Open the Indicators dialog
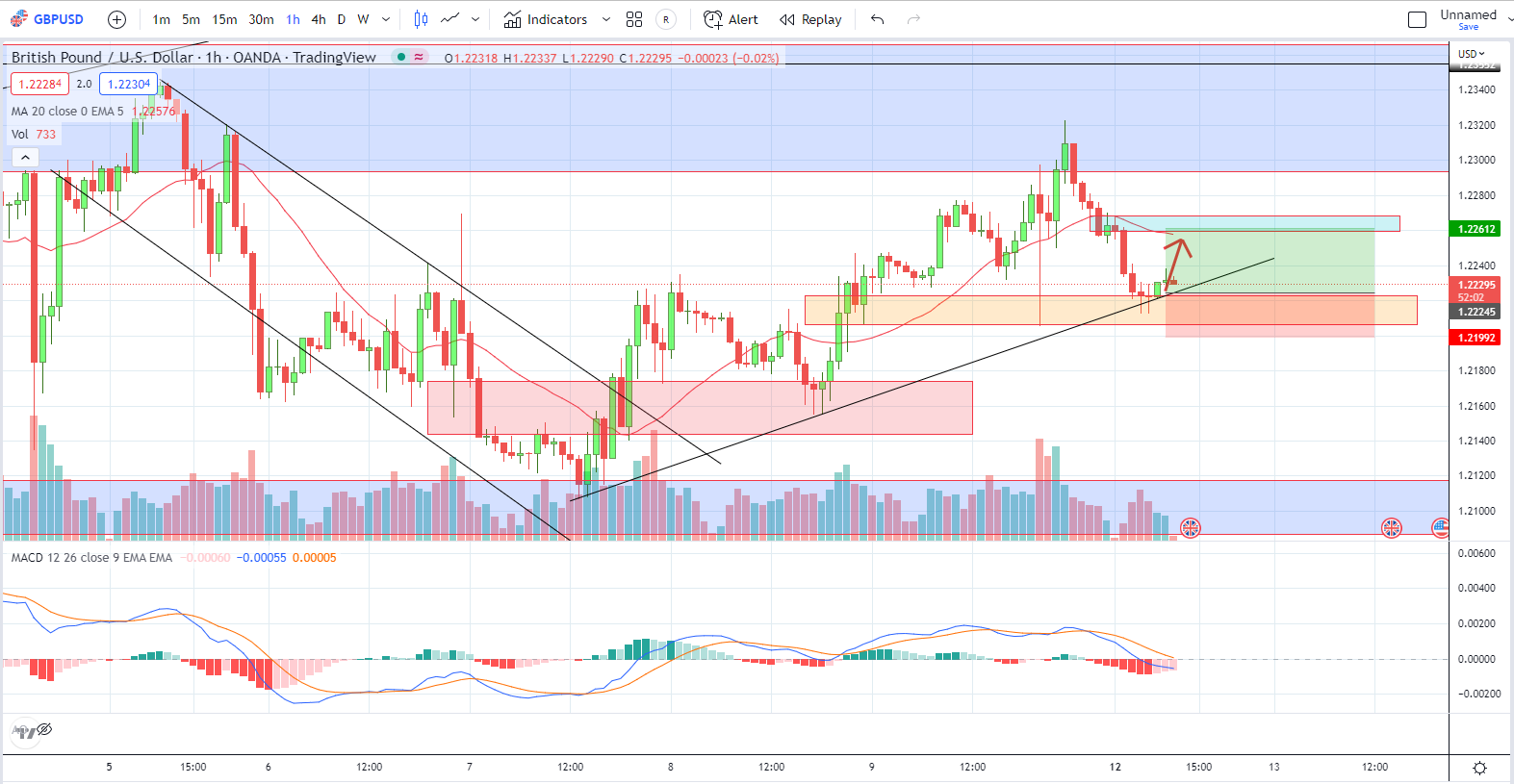The image size is (1514, 784). pos(546,19)
